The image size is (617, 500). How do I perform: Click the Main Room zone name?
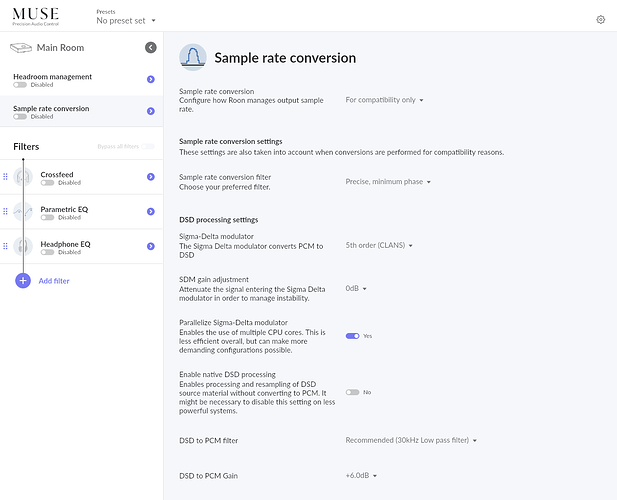pyautogui.click(x=62, y=47)
